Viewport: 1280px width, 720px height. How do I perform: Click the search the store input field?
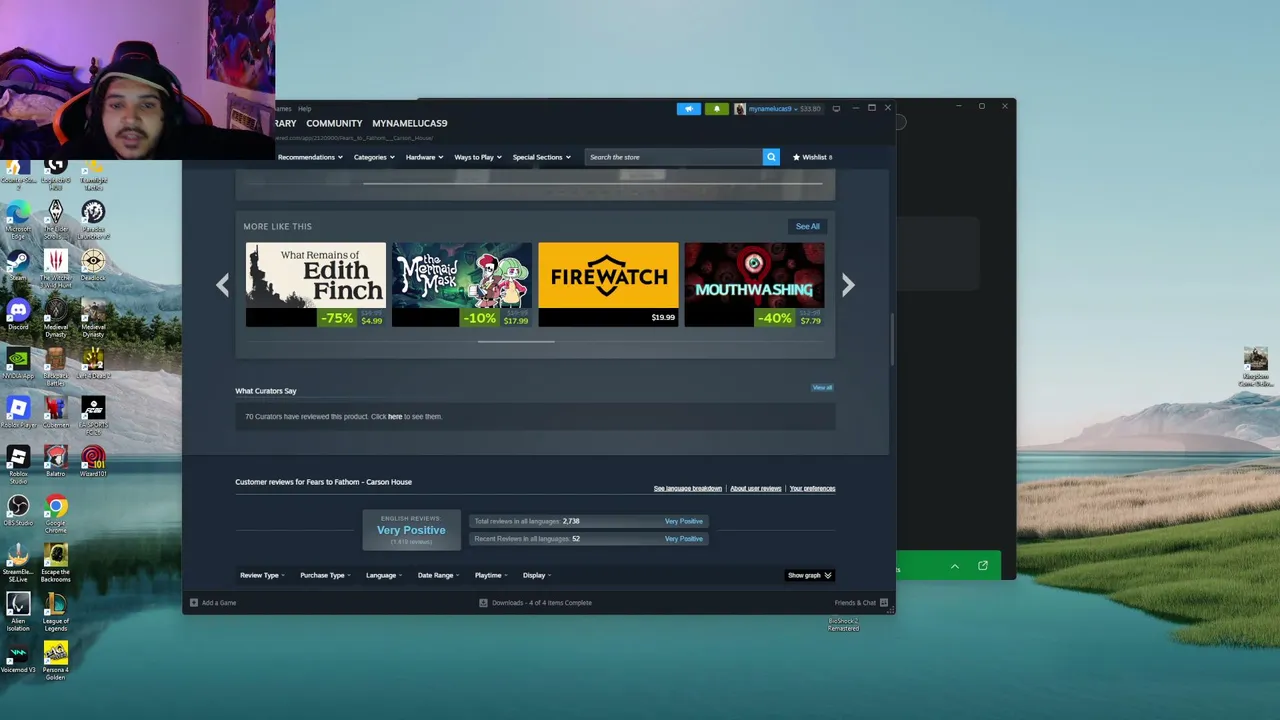[x=673, y=157]
